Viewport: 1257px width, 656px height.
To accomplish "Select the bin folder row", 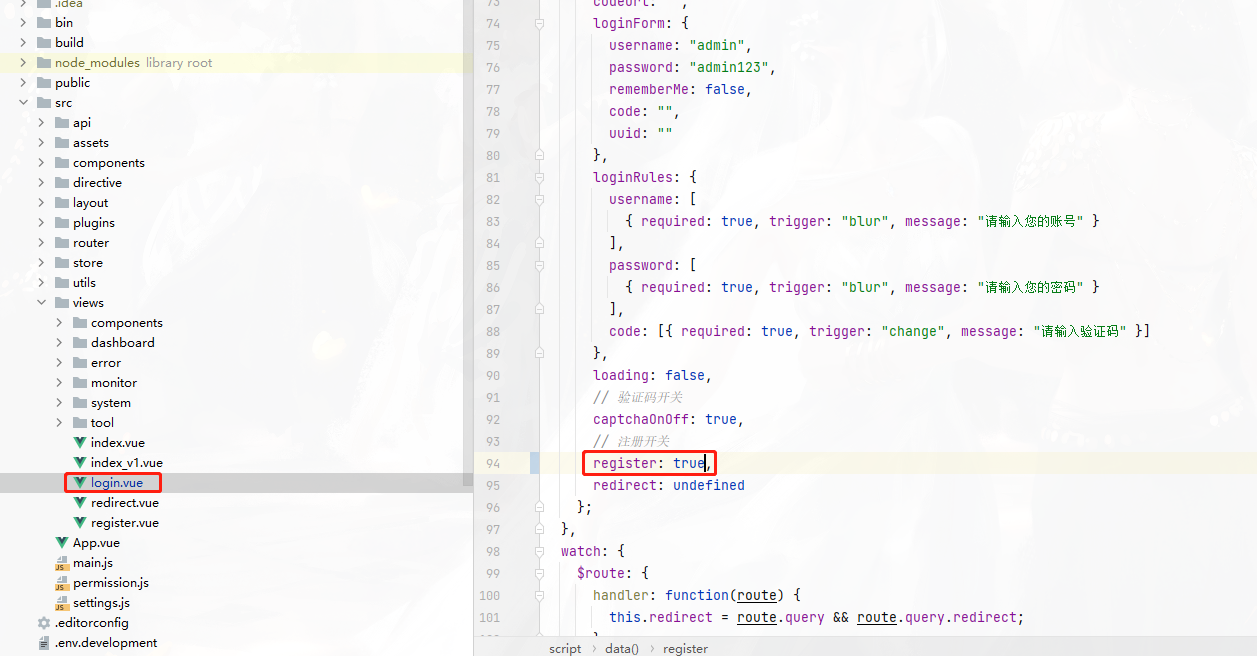I will pos(237,23).
